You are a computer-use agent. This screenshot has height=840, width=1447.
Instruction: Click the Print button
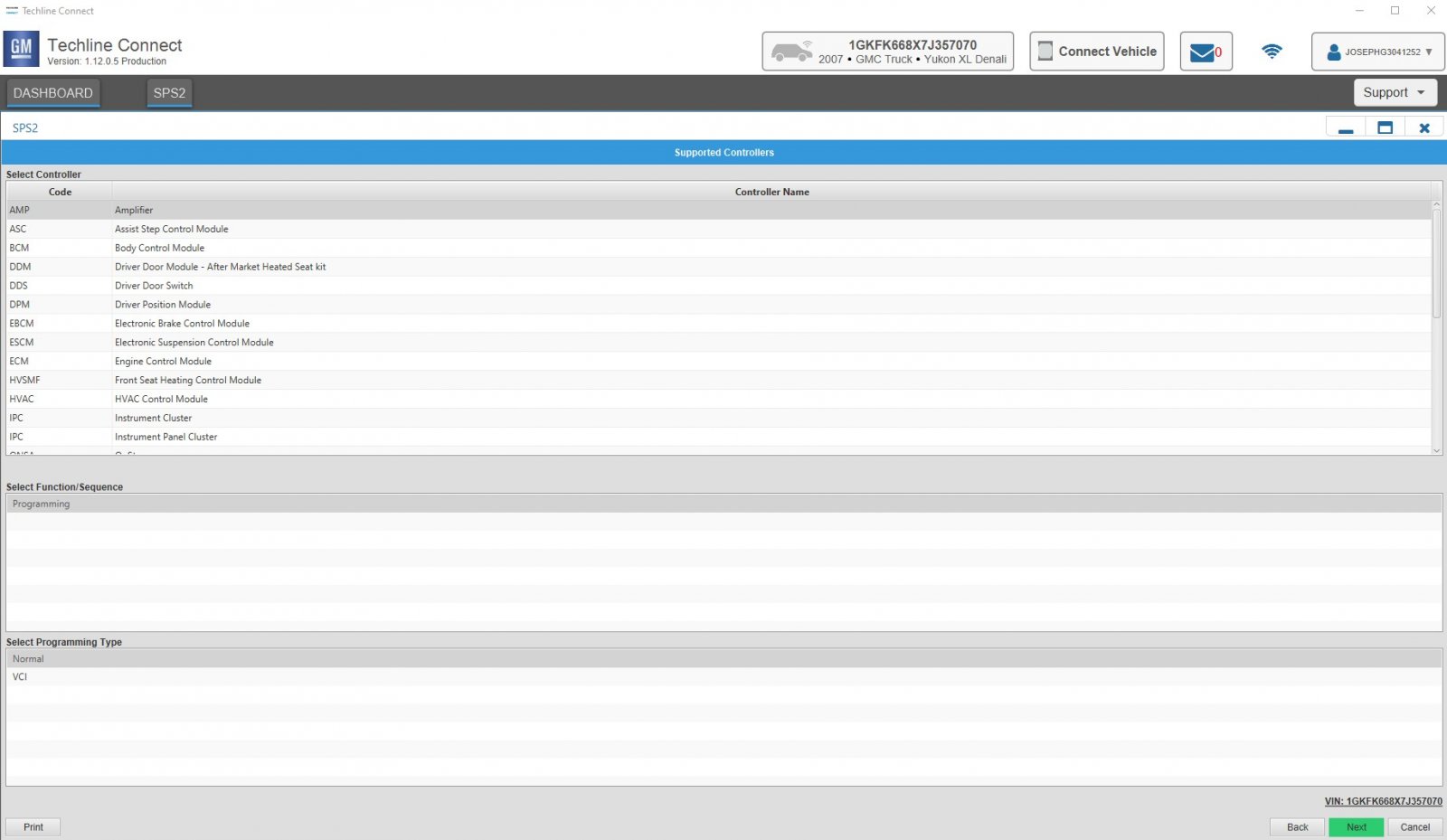pos(33,827)
